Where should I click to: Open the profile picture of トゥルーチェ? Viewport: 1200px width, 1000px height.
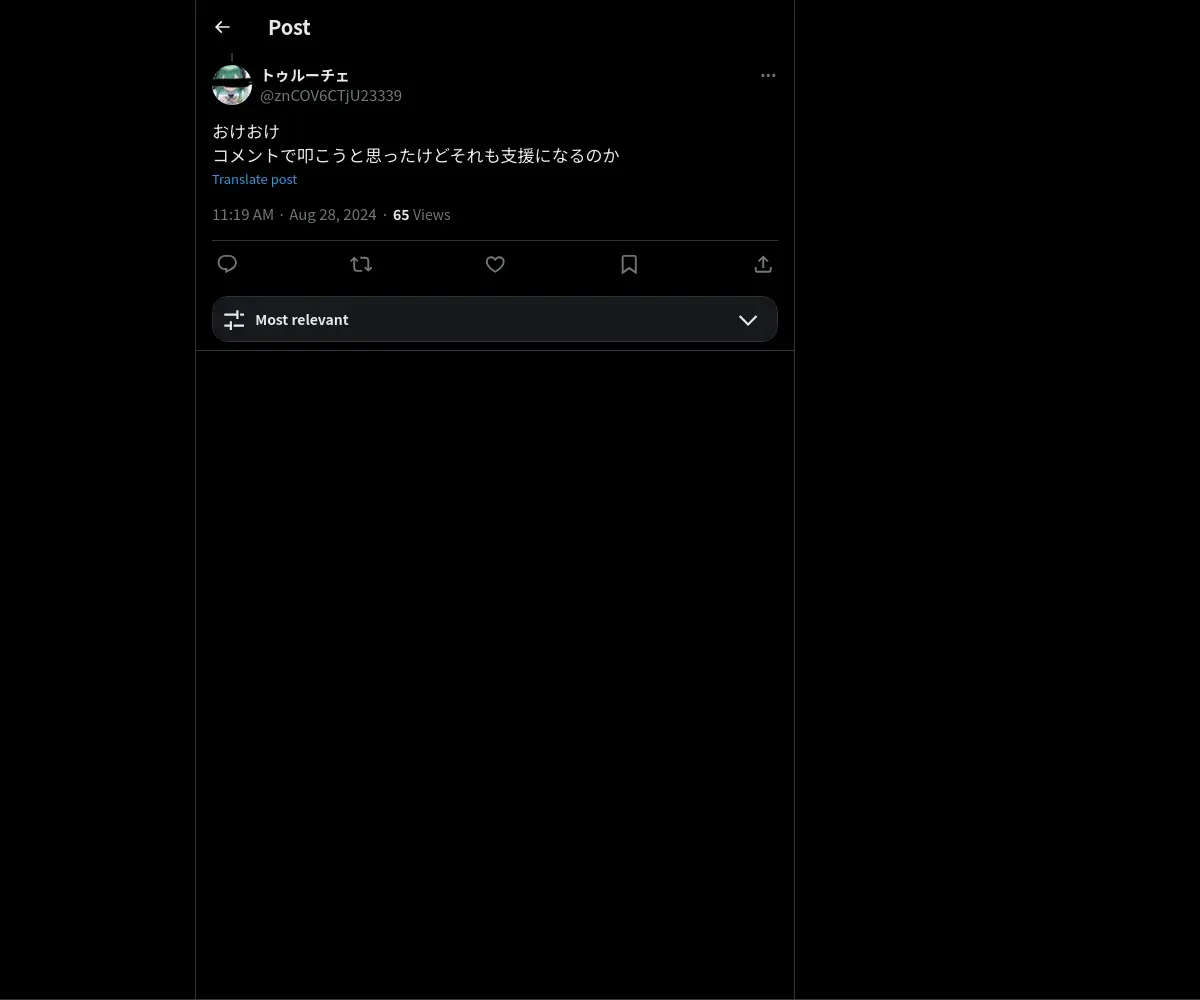pos(232,85)
